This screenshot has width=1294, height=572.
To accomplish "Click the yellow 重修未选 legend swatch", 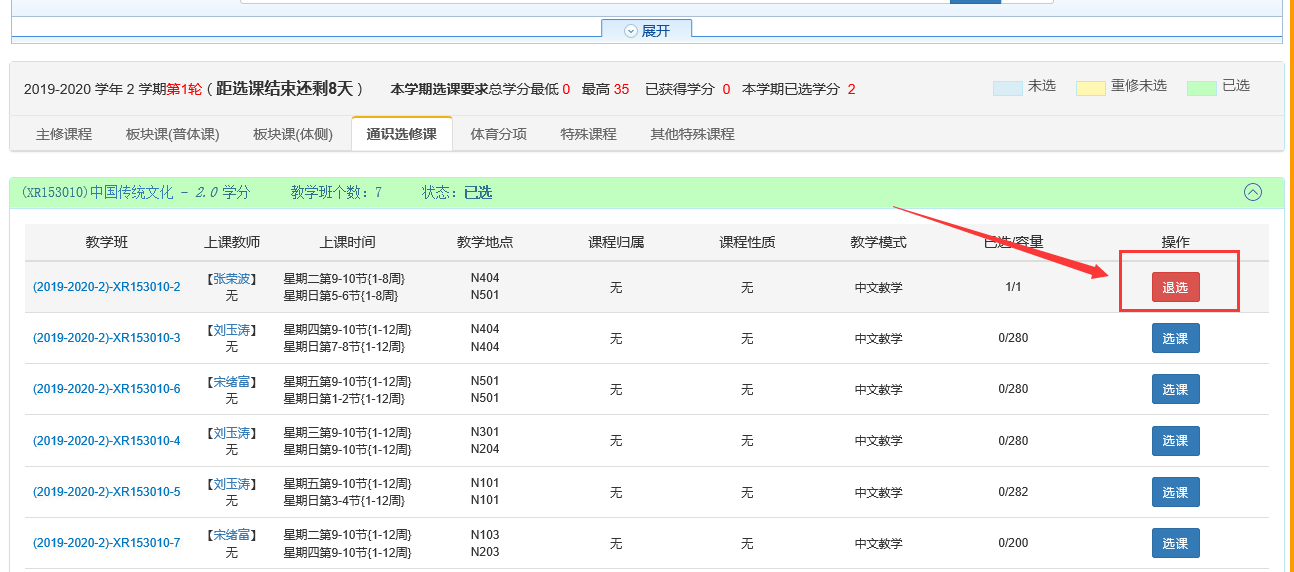I will 1090,88.
